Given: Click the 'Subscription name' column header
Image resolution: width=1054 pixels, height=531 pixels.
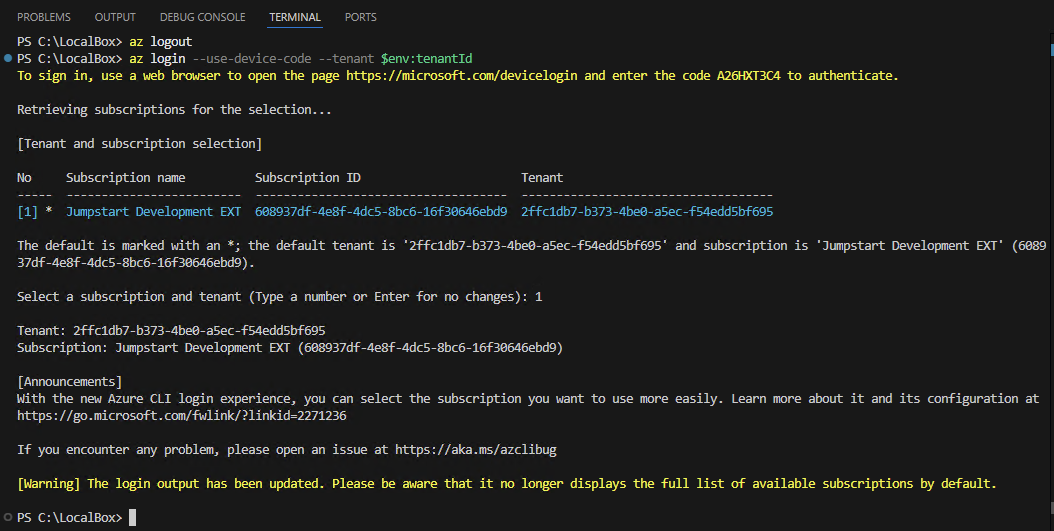Looking at the screenshot, I should click(x=126, y=177).
